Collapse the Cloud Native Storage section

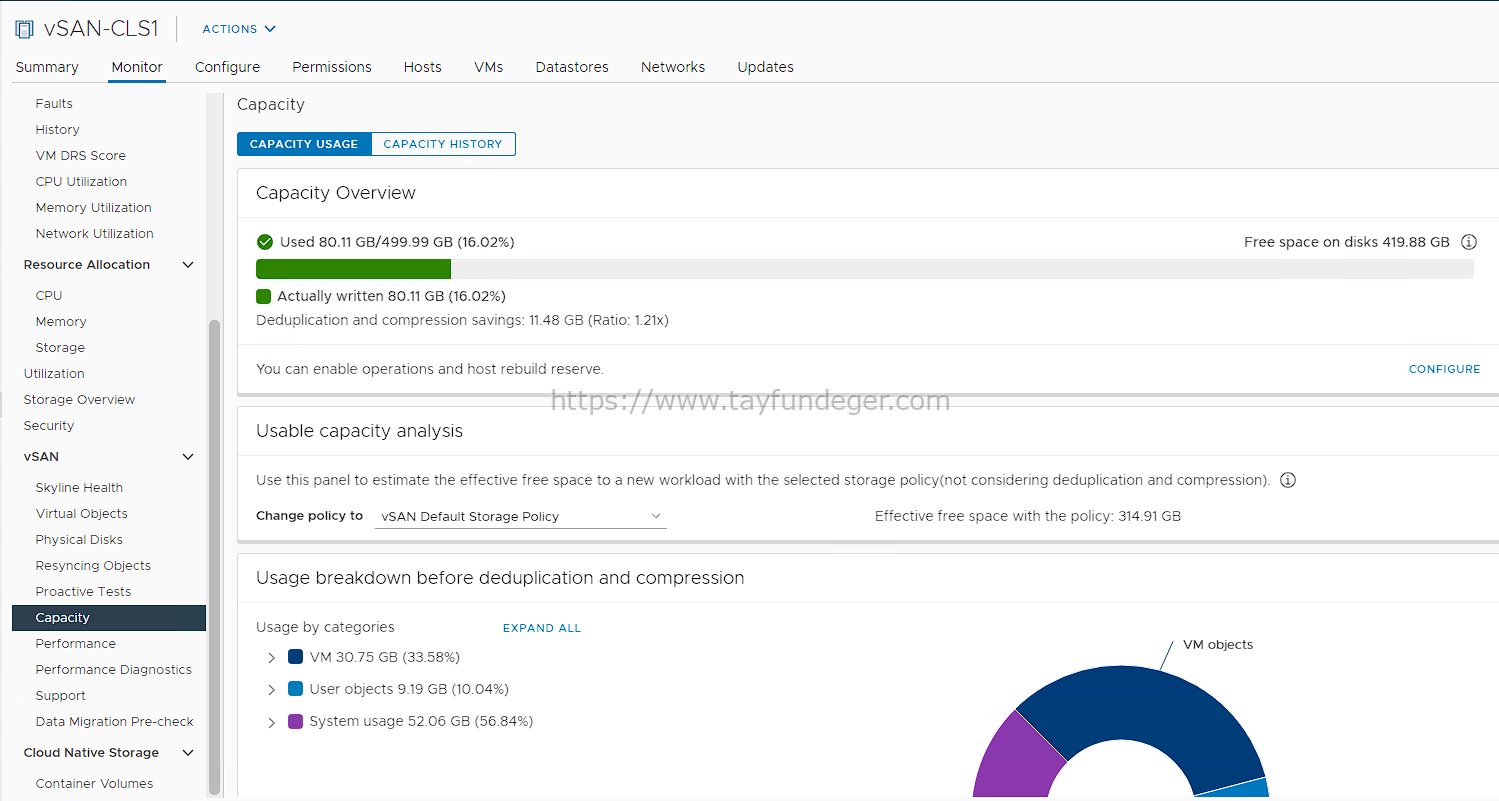tap(188, 753)
